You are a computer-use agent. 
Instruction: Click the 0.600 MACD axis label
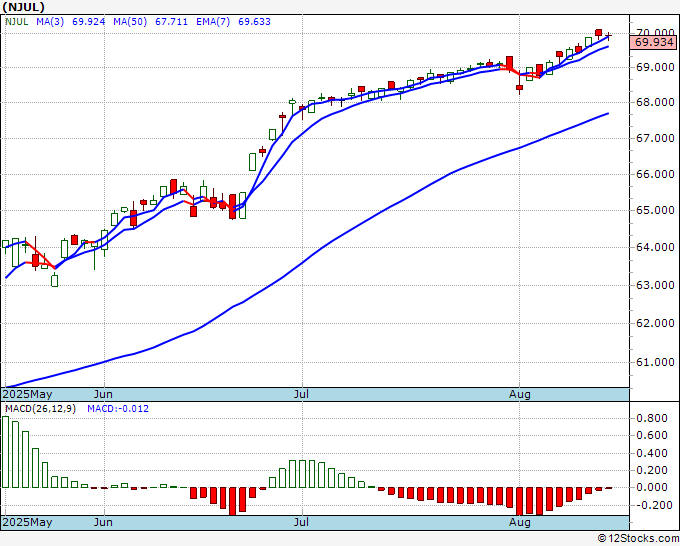point(652,435)
